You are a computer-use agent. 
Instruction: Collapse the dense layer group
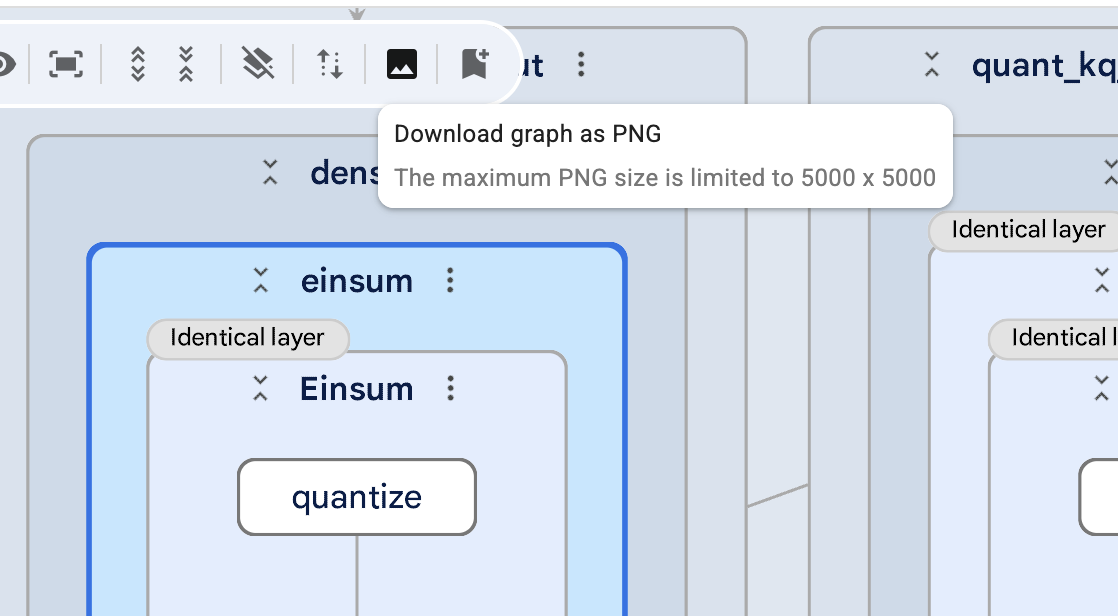tap(270, 173)
